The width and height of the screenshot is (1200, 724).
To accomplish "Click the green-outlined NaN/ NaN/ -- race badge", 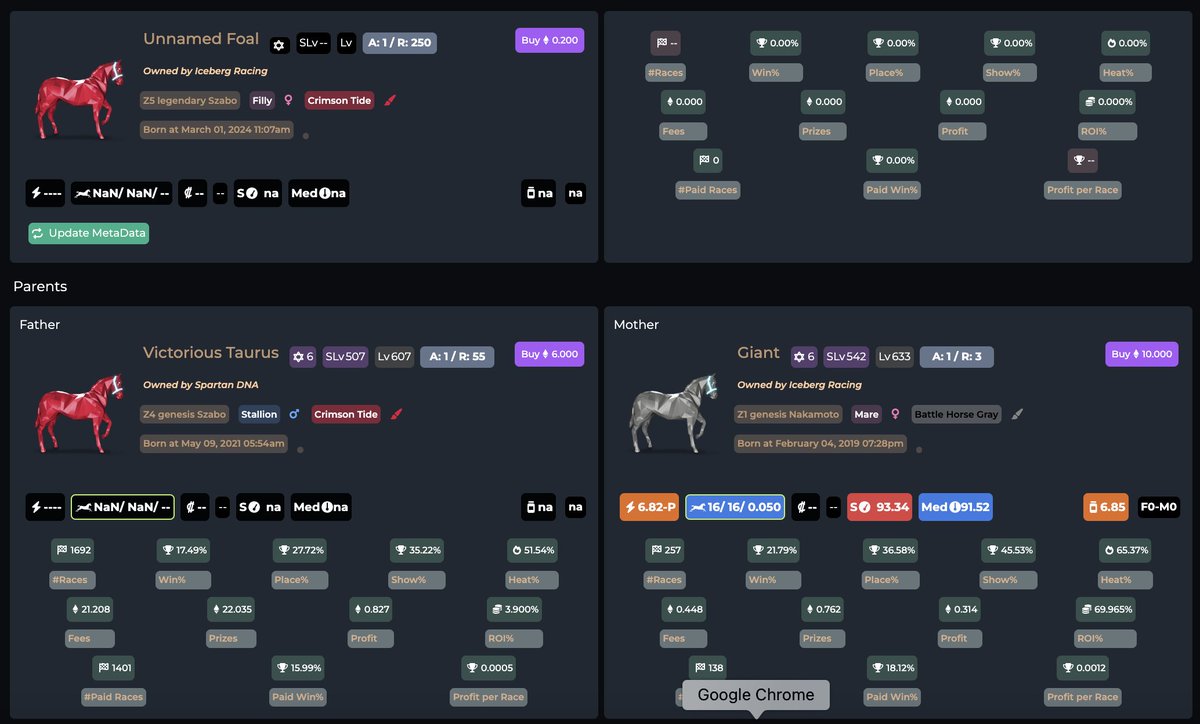I will click(122, 507).
